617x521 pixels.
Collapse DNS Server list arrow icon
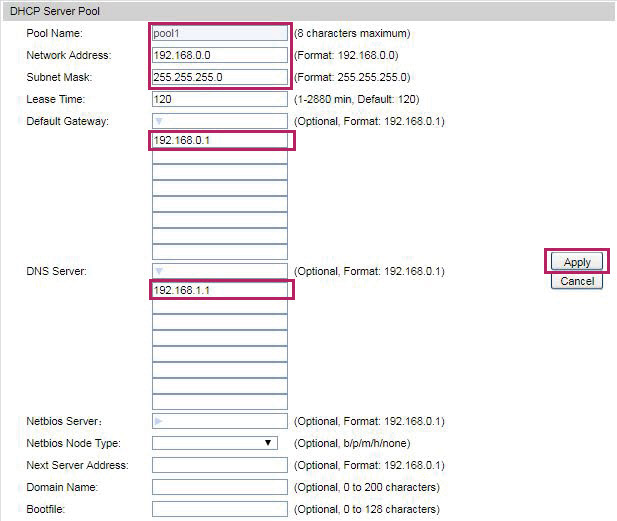159,271
